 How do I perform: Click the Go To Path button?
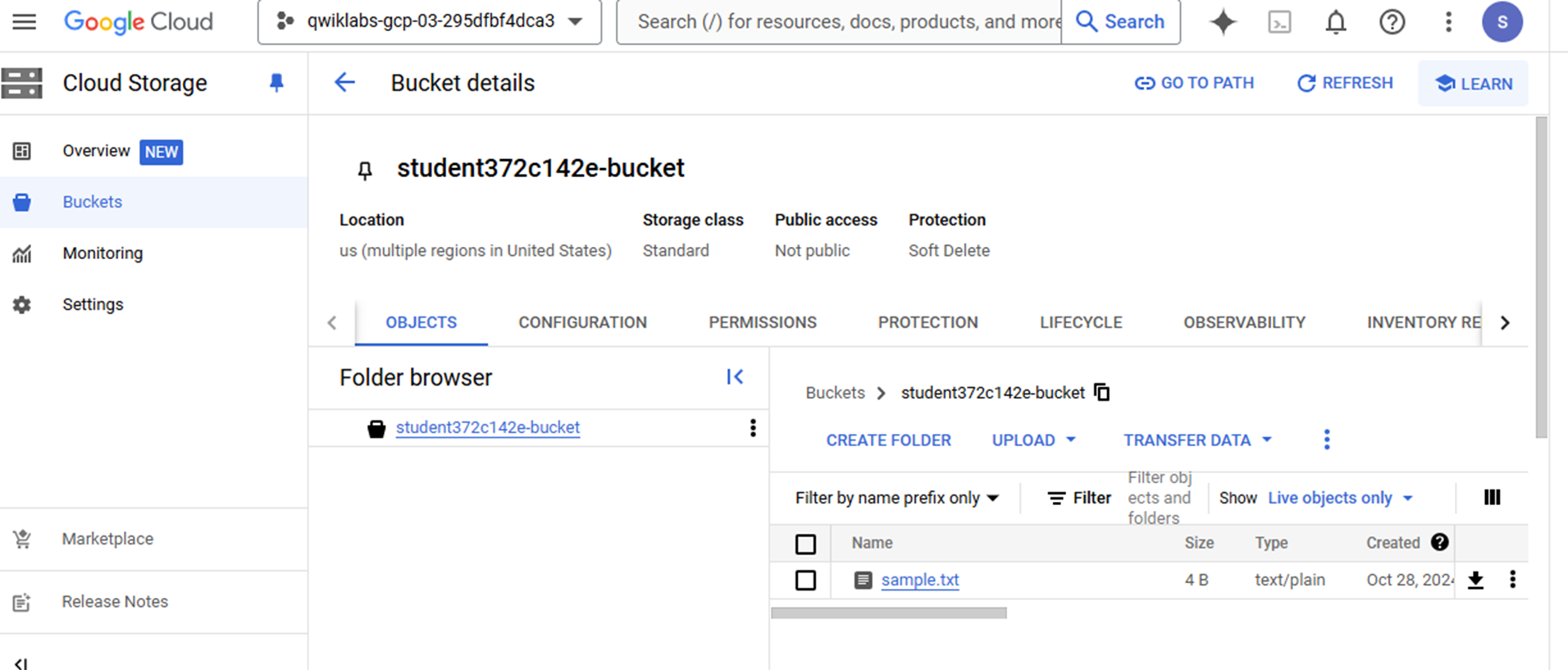click(x=1194, y=83)
